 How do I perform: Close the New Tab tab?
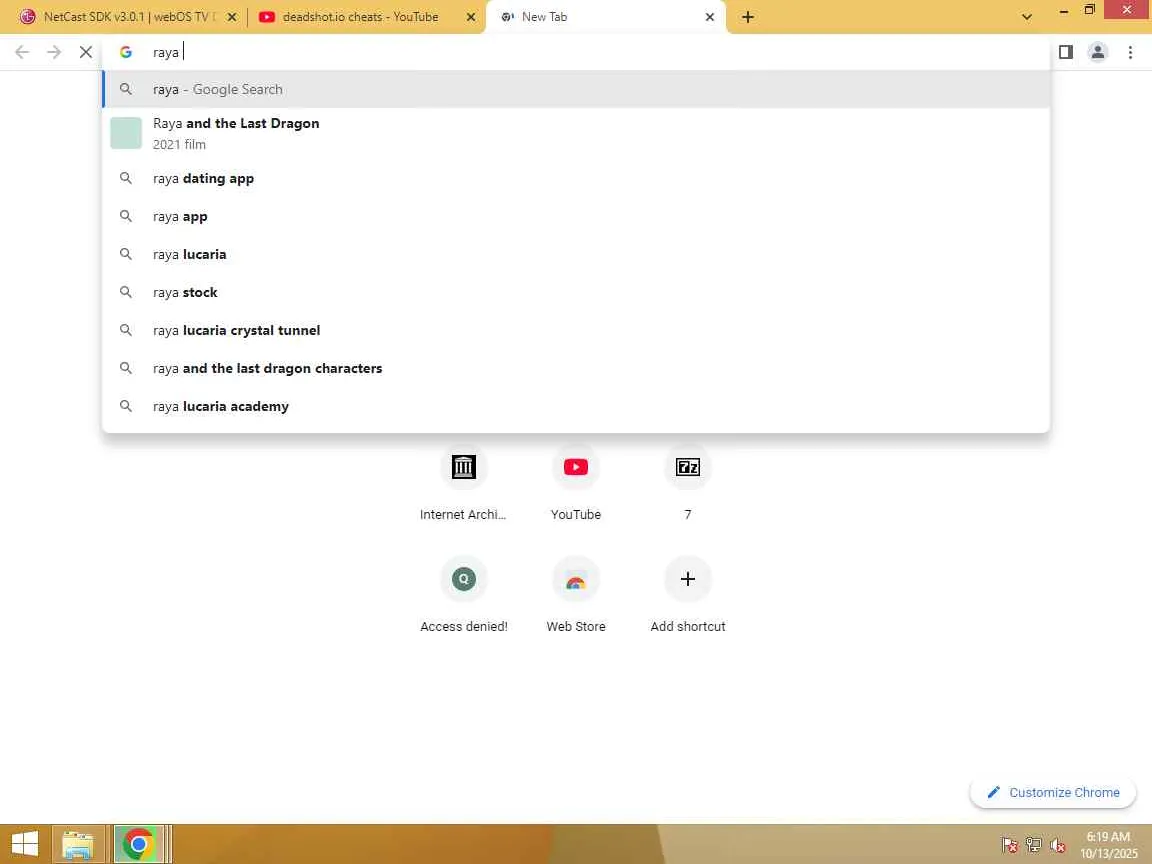pyautogui.click(x=710, y=17)
